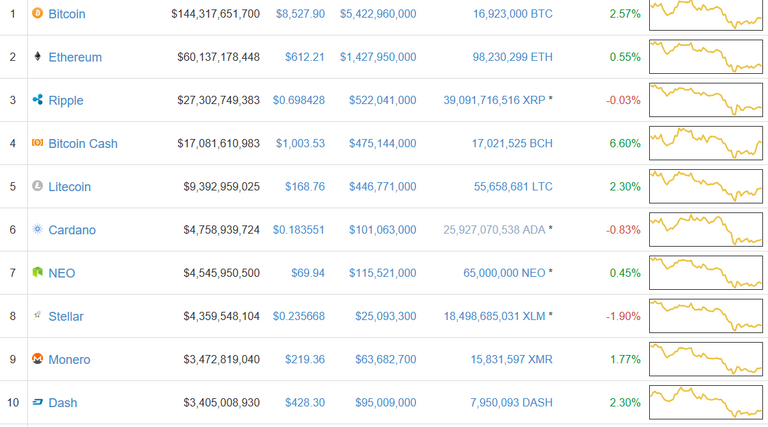Click the Bitcoin coin icon
768x427 pixels.
pyautogui.click(x=37, y=13)
